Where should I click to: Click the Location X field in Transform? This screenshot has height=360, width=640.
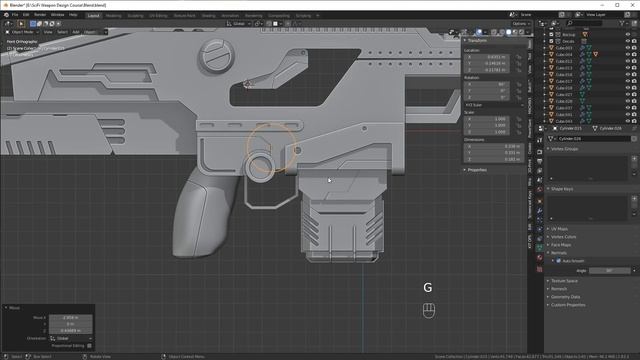[487, 57]
